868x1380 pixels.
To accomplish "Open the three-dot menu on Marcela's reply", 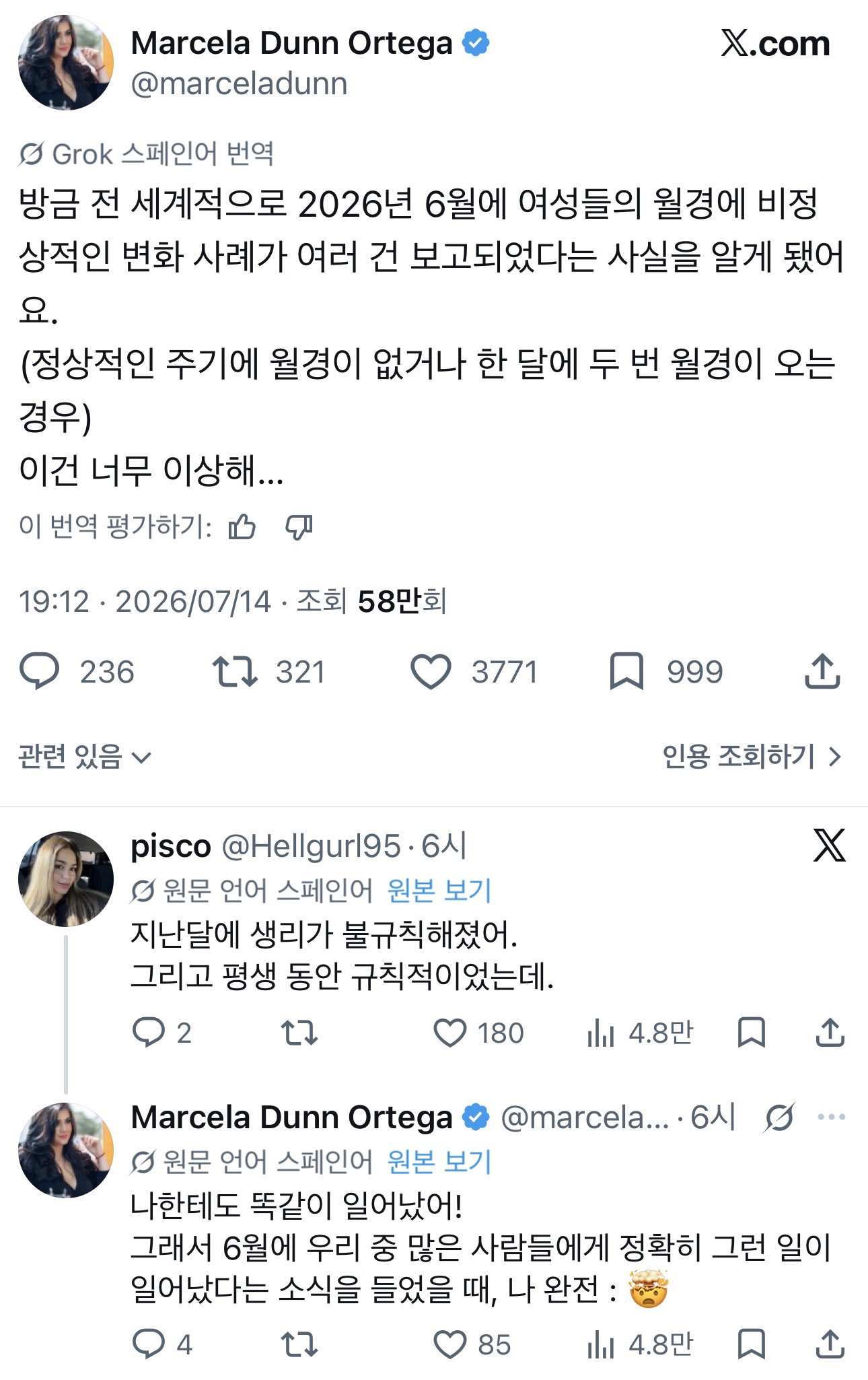I will click(x=831, y=1117).
